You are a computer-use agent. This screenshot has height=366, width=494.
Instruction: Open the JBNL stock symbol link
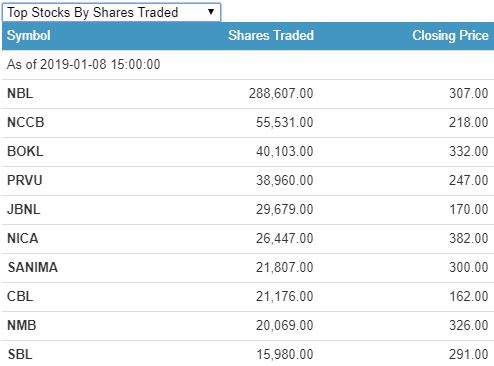pos(24,209)
